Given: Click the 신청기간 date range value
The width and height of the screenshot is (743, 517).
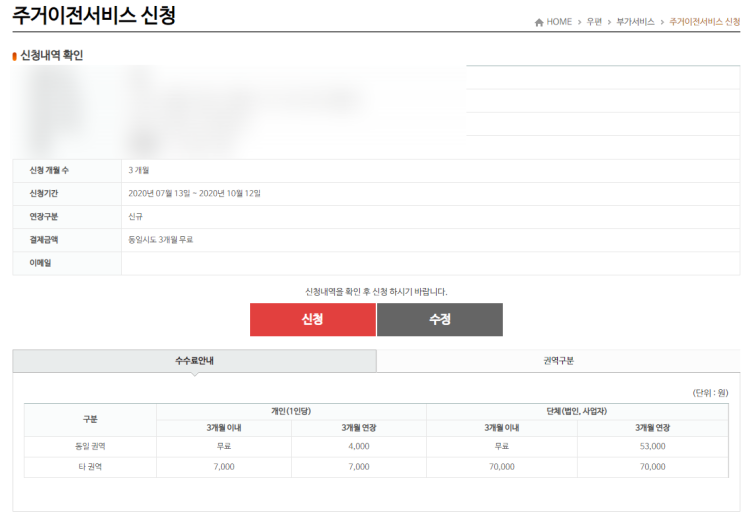Looking at the screenshot, I should [194, 193].
